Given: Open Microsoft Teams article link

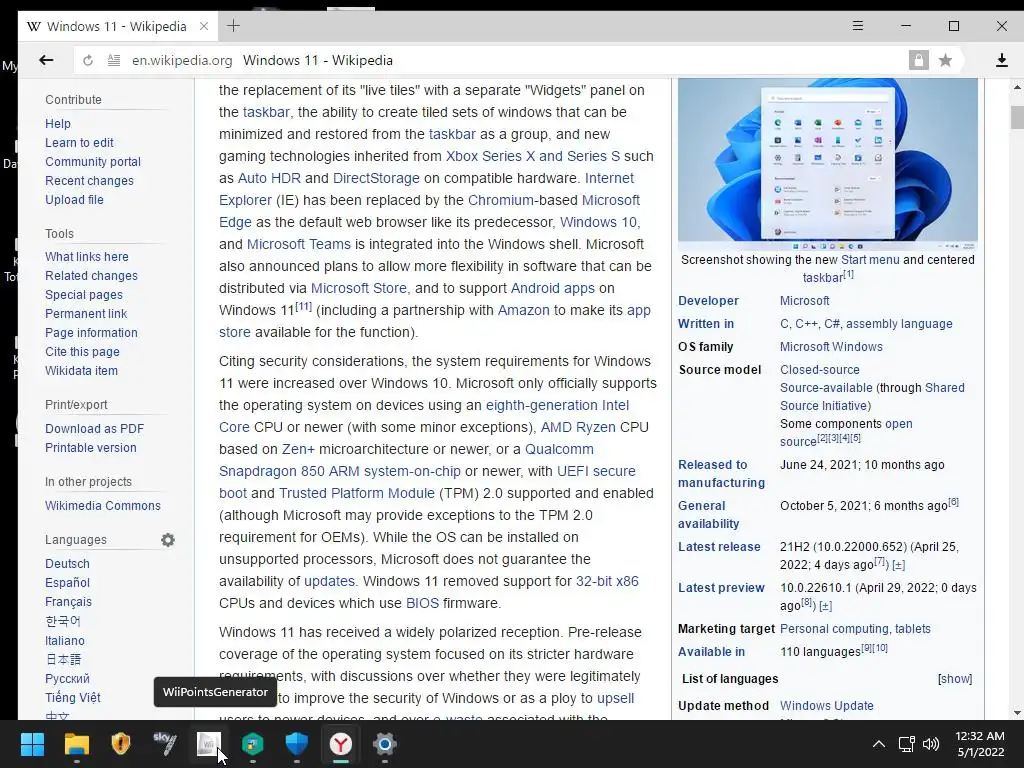Looking at the screenshot, I should tap(298, 244).
